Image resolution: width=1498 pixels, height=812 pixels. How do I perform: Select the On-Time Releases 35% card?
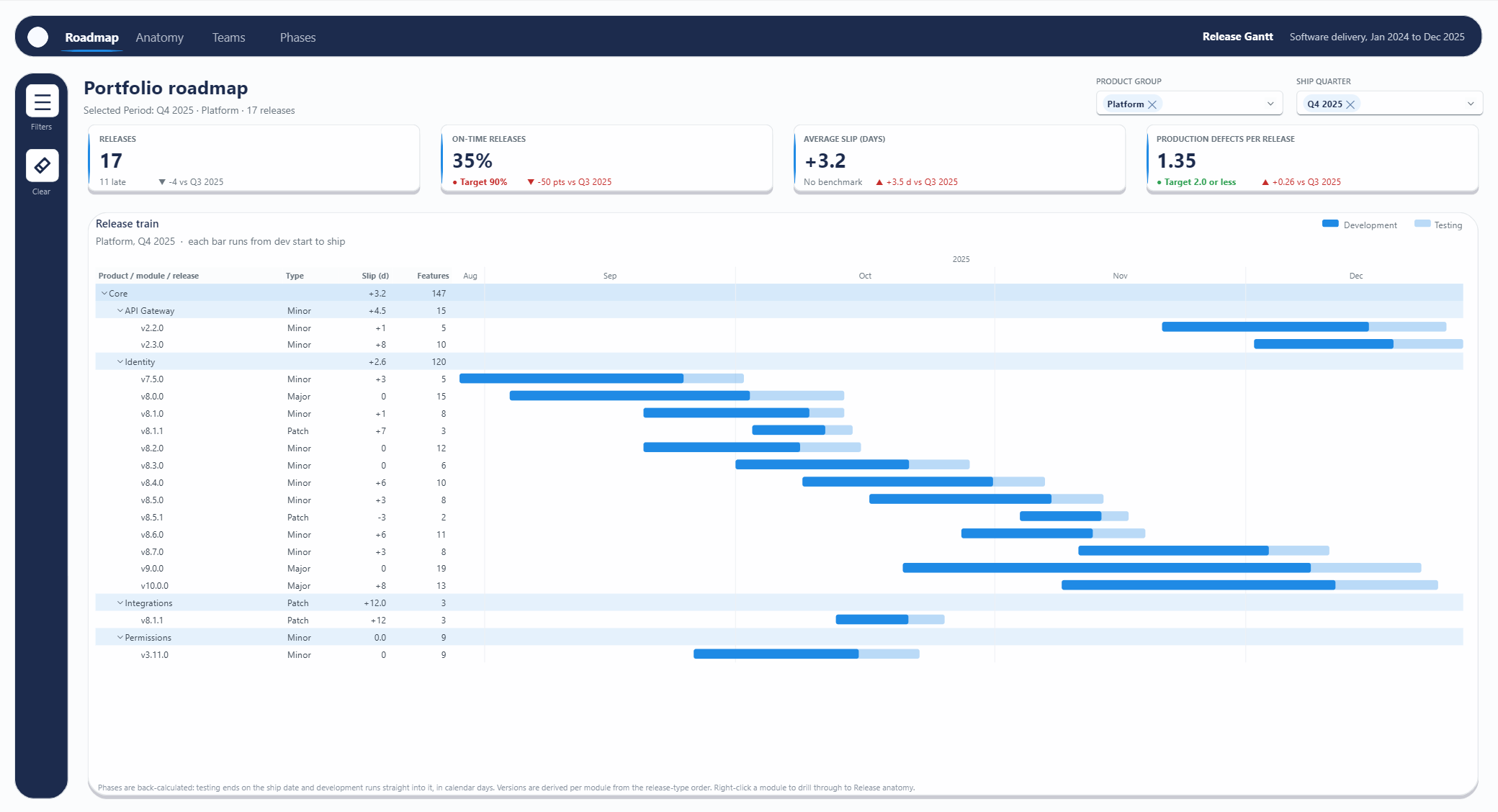click(606, 159)
